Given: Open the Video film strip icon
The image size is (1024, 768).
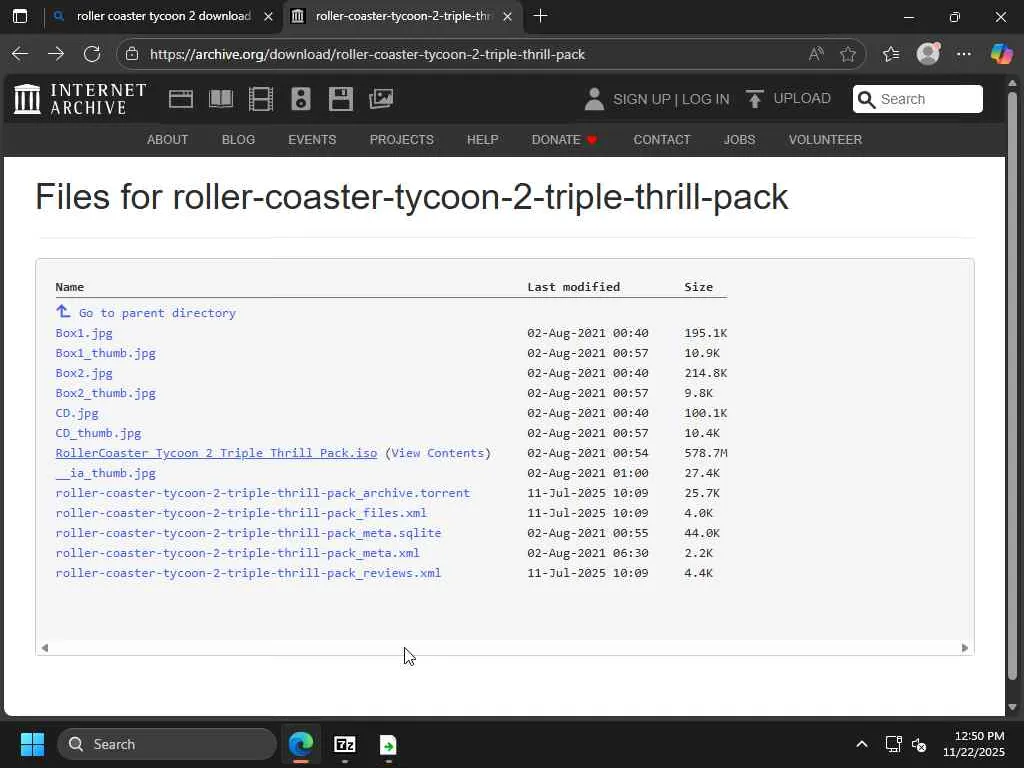Looking at the screenshot, I should pos(261,99).
